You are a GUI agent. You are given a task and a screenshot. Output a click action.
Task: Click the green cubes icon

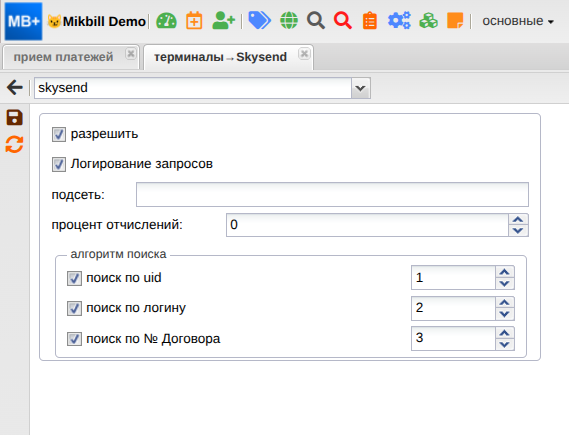click(x=429, y=20)
